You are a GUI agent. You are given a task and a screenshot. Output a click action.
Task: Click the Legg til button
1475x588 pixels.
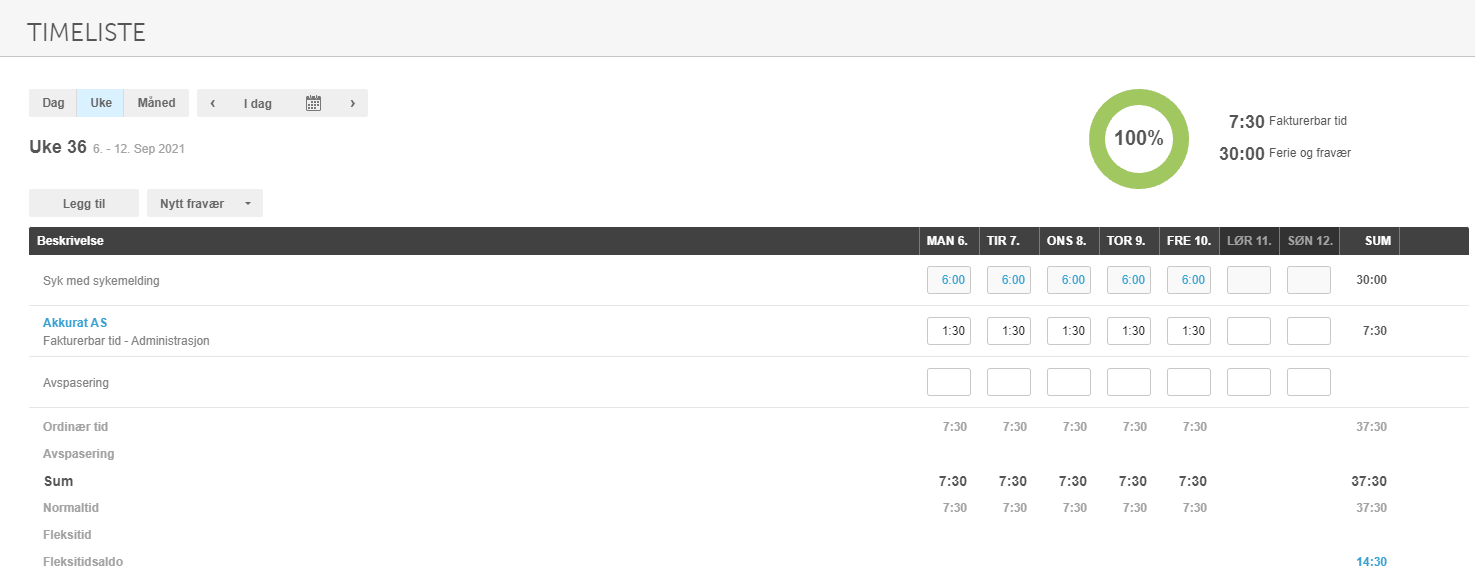click(84, 203)
